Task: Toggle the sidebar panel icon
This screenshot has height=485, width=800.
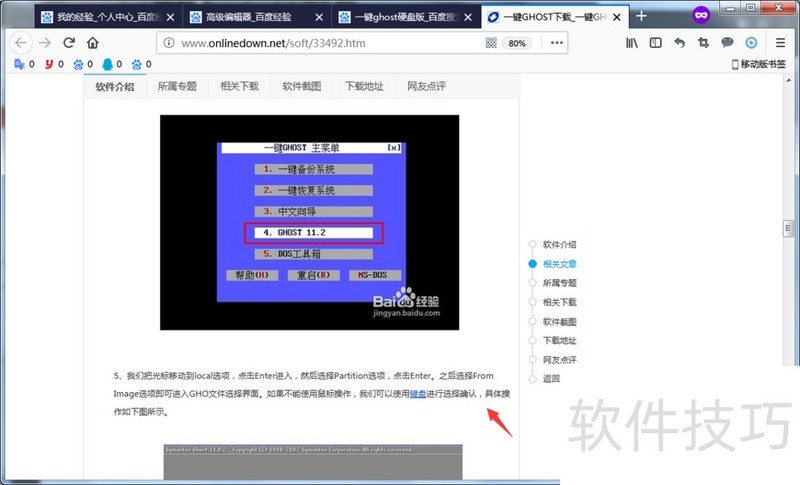Action: pyautogui.click(x=656, y=43)
